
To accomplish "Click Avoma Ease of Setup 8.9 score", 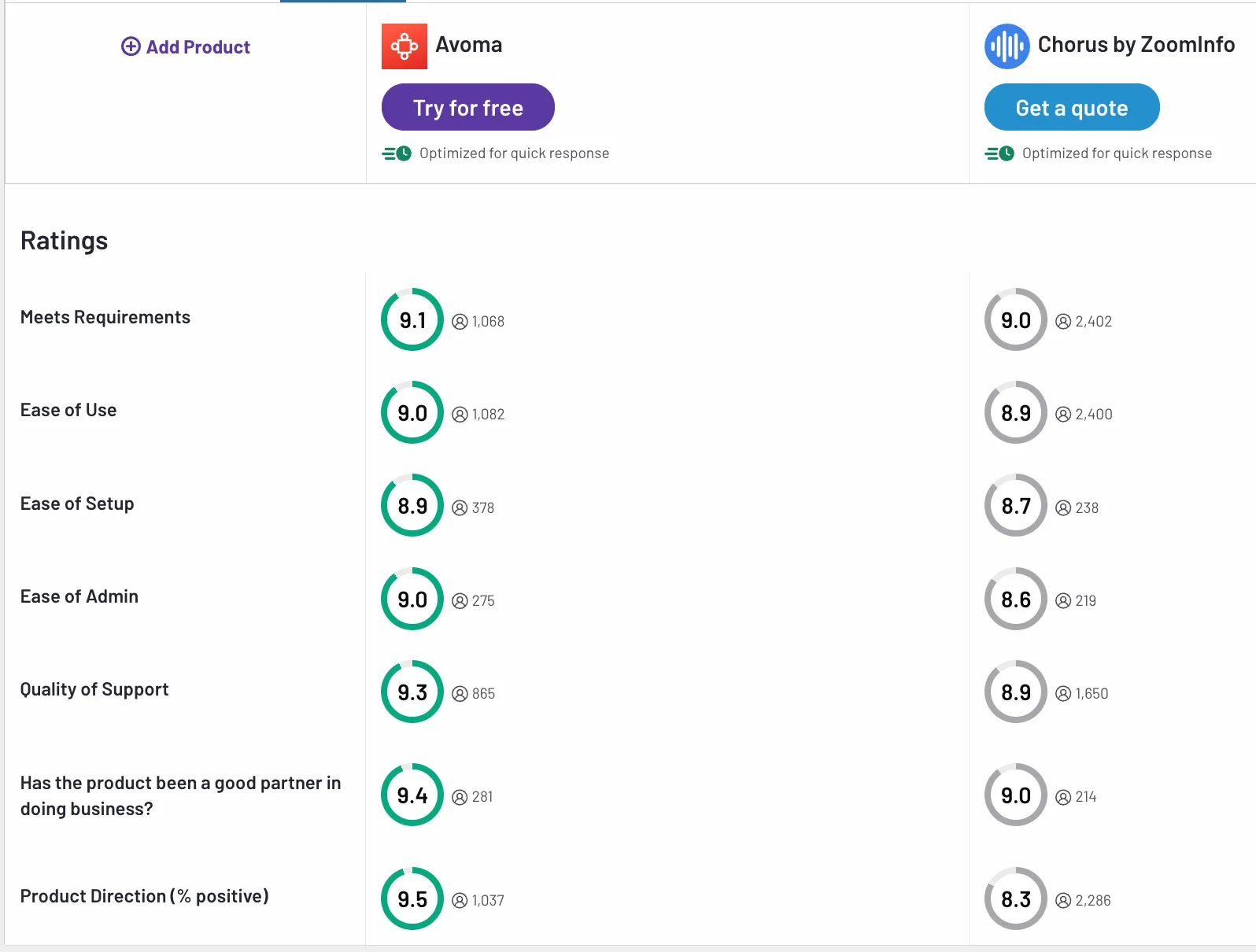I will click(x=412, y=505).
